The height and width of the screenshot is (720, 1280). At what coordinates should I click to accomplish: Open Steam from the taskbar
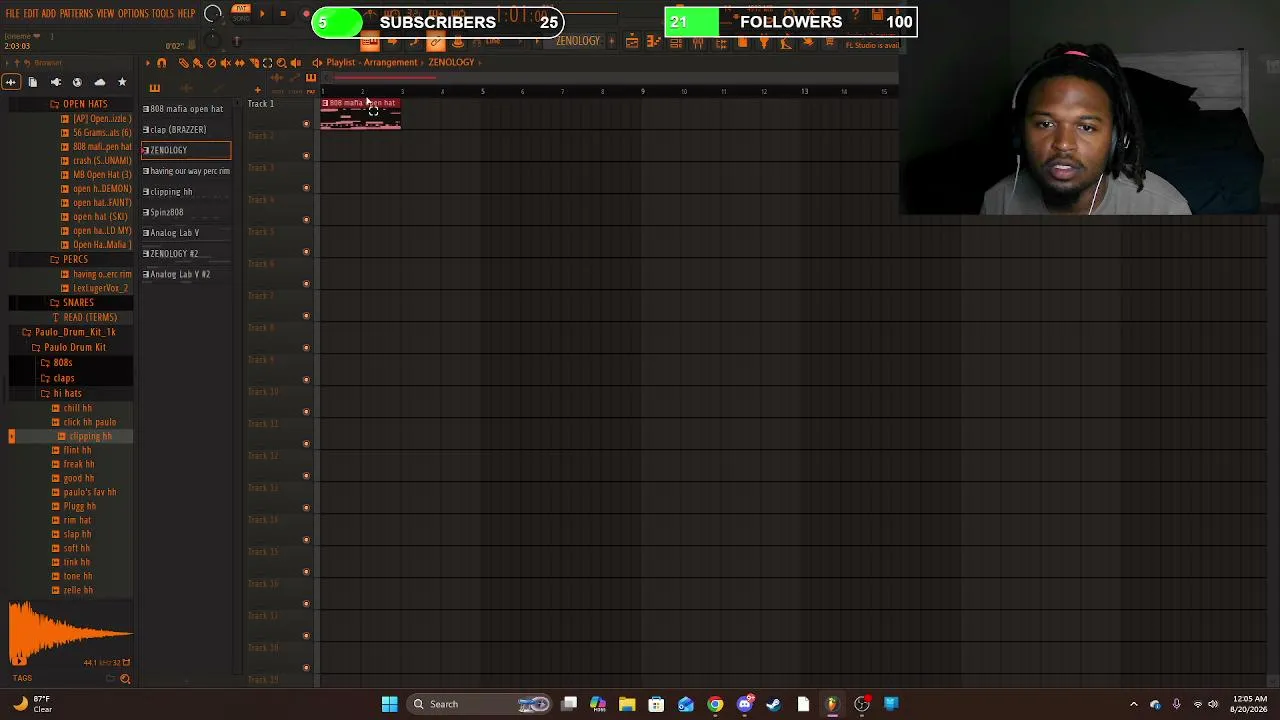click(773, 704)
